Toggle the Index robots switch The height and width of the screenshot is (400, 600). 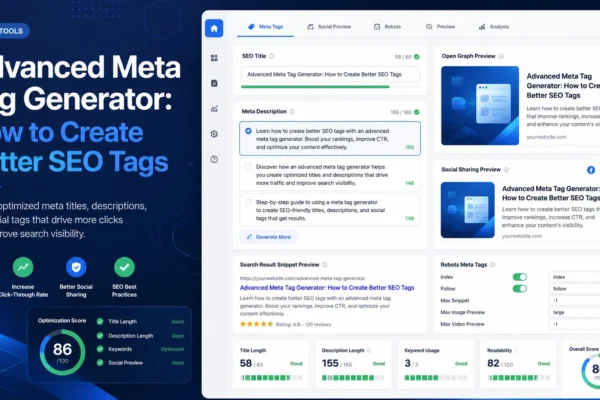tap(520, 277)
